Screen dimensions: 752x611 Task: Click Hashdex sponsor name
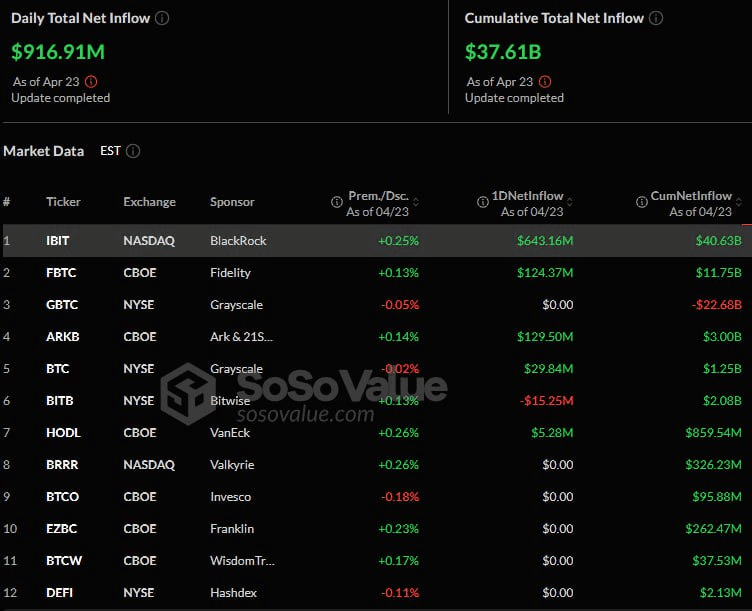(x=234, y=593)
